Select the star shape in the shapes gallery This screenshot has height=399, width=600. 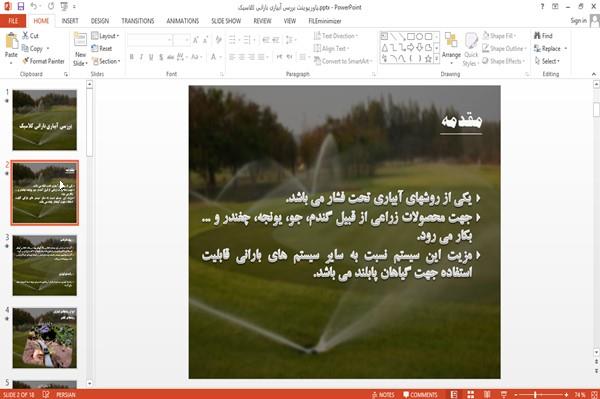[x=428, y=59]
